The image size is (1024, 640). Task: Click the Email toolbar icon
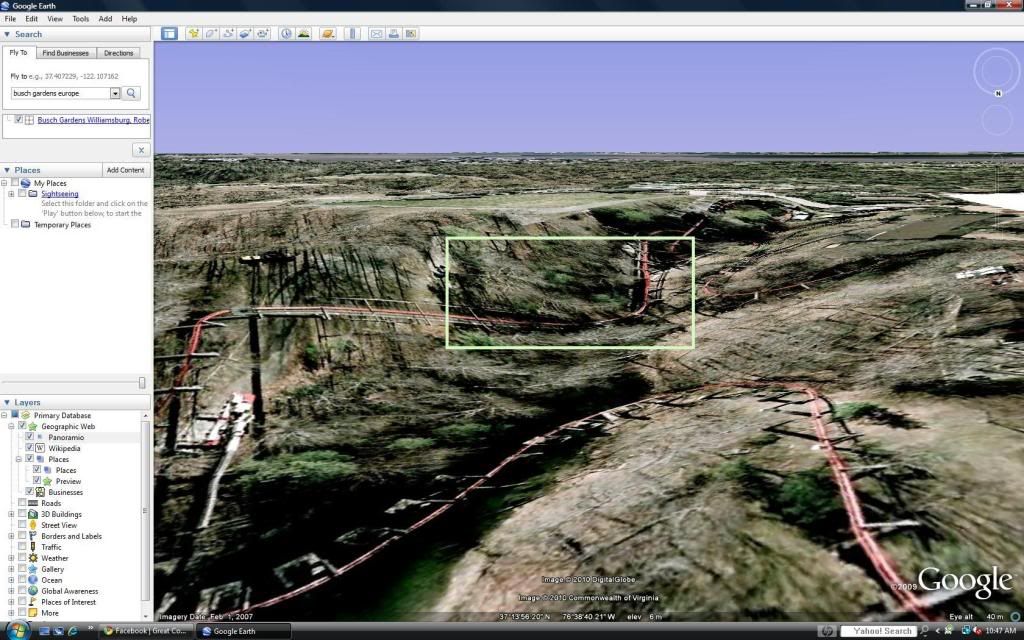[377, 33]
